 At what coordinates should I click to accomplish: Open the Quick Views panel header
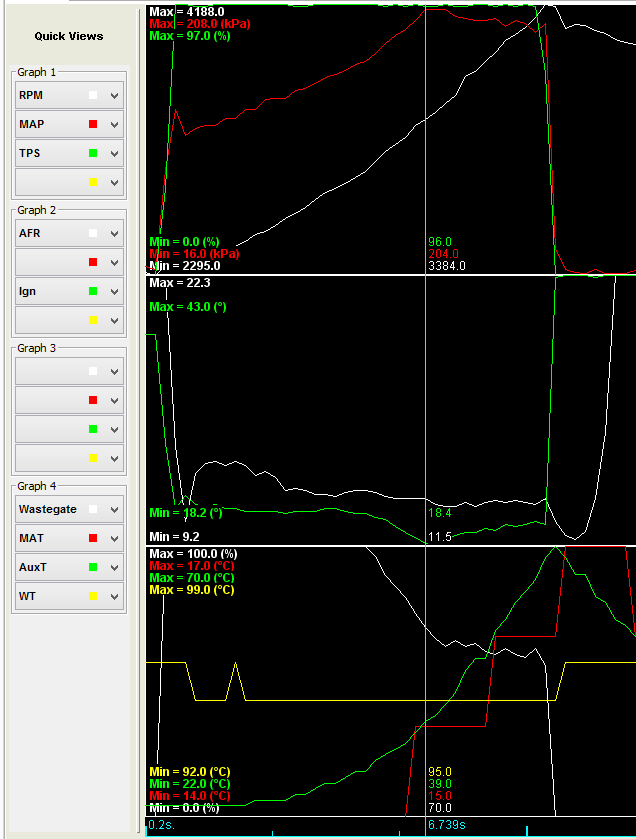click(68, 36)
